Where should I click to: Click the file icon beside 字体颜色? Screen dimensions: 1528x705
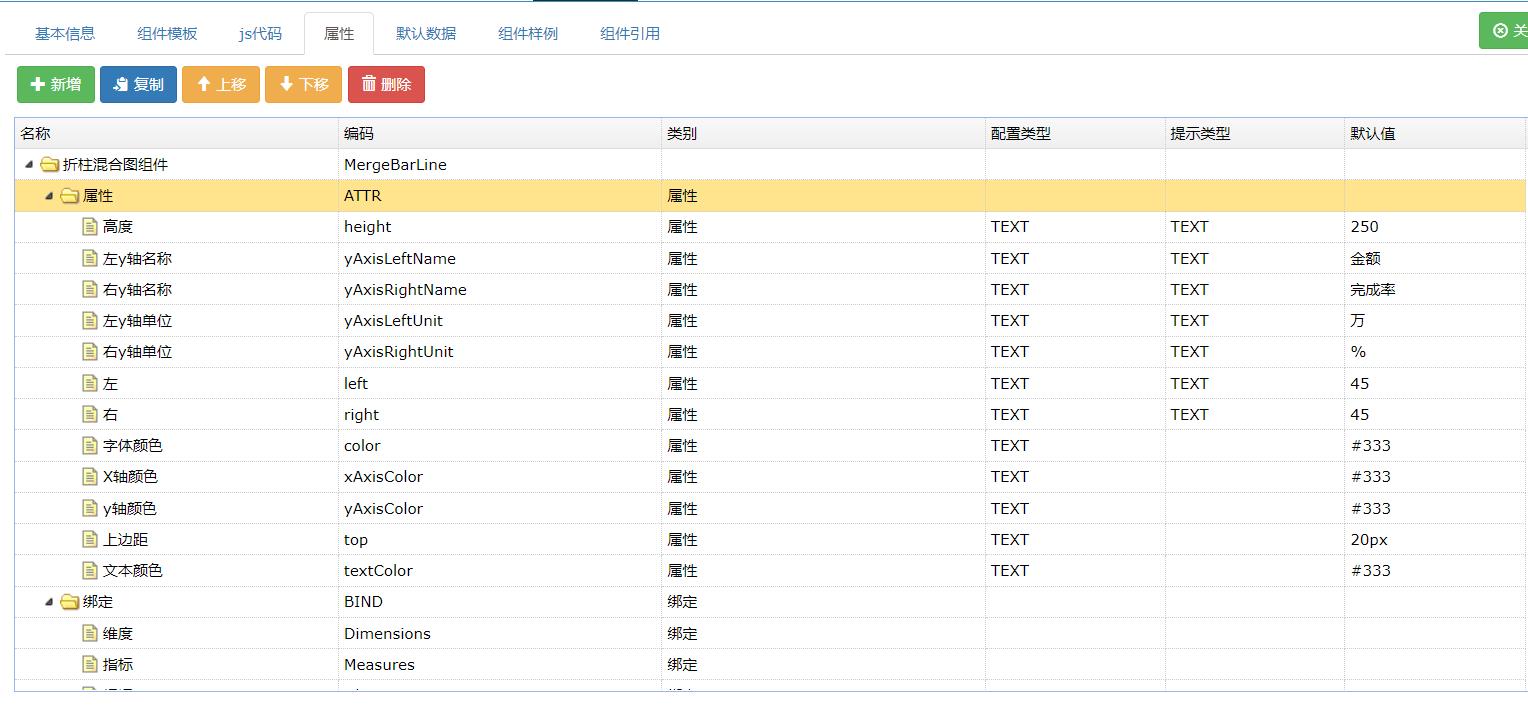[90, 446]
